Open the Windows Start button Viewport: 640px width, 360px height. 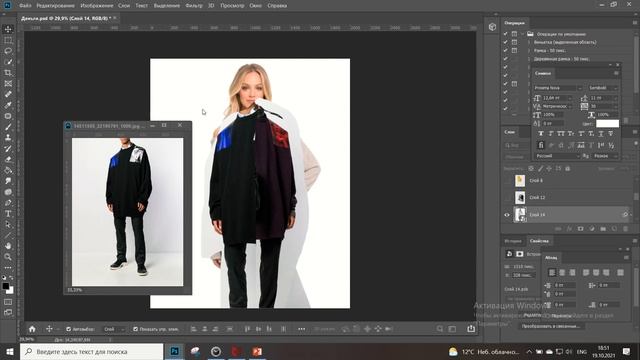click(x=10, y=351)
